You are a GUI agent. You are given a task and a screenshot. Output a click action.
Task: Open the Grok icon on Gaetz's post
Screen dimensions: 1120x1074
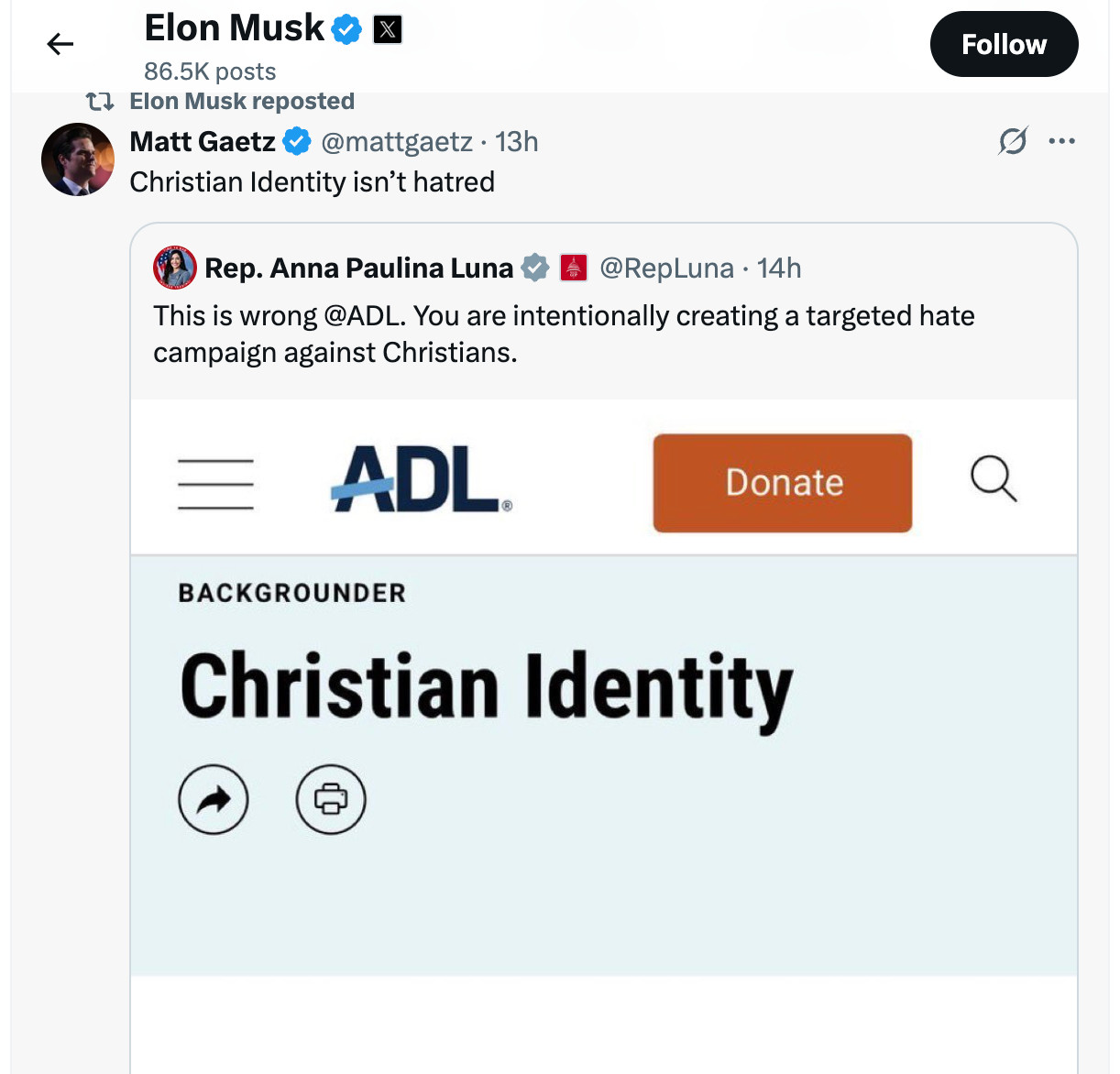[1013, 141]
